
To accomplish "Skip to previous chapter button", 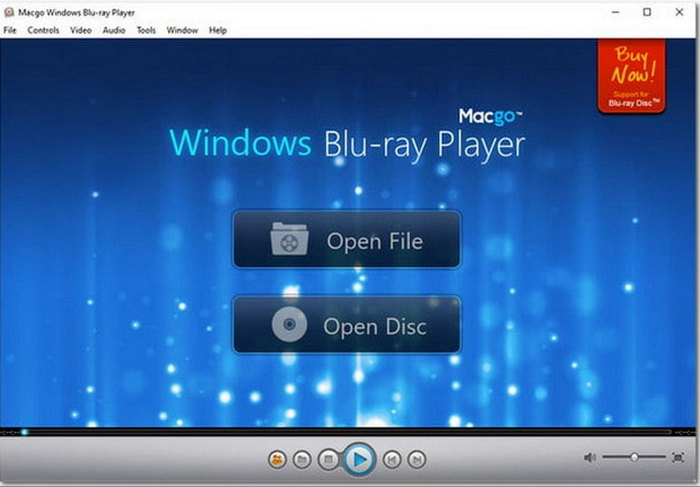I will point(392,459).
